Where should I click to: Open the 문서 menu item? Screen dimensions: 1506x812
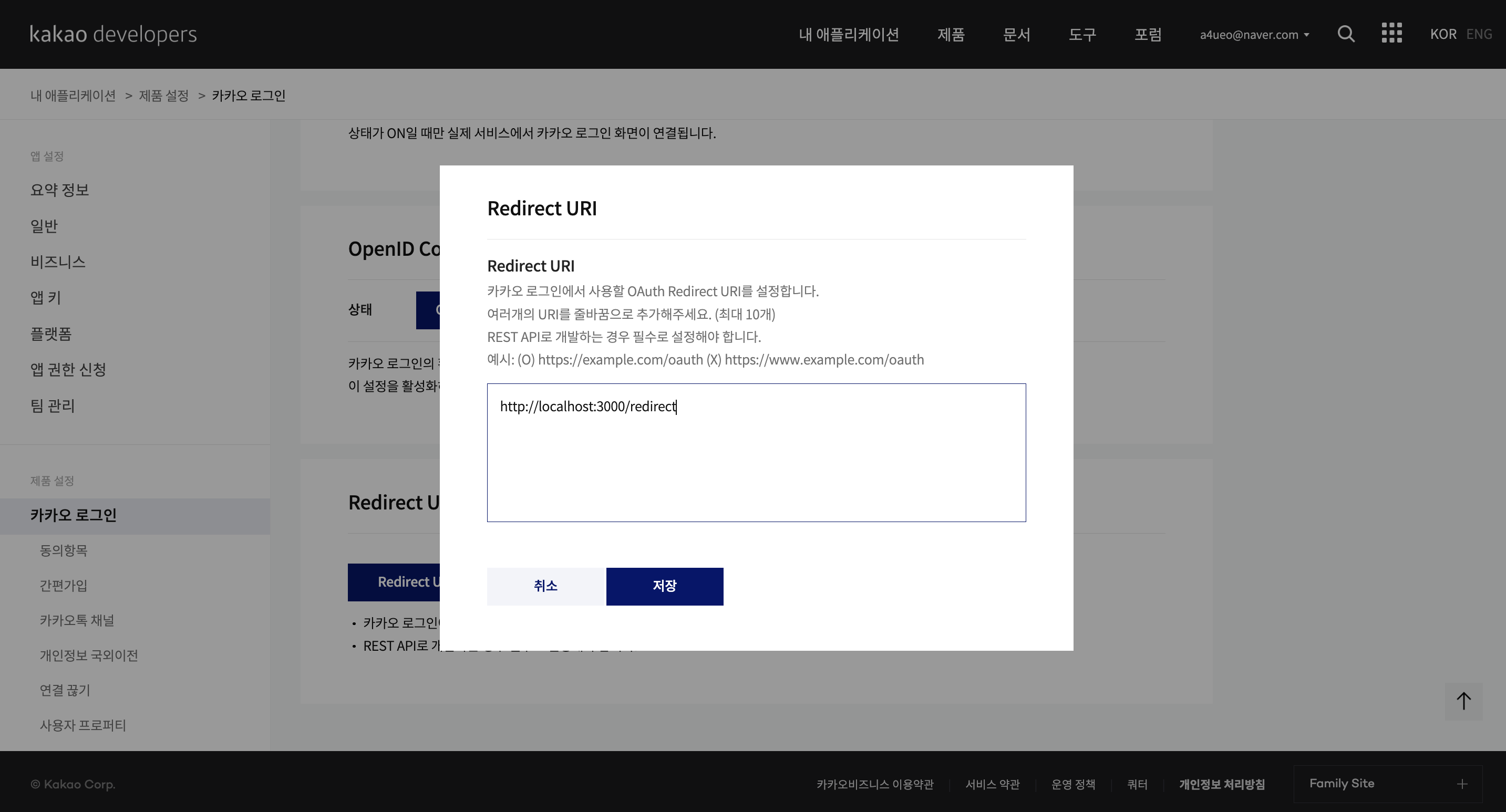pyautogui.click(x=1016, y=35)
